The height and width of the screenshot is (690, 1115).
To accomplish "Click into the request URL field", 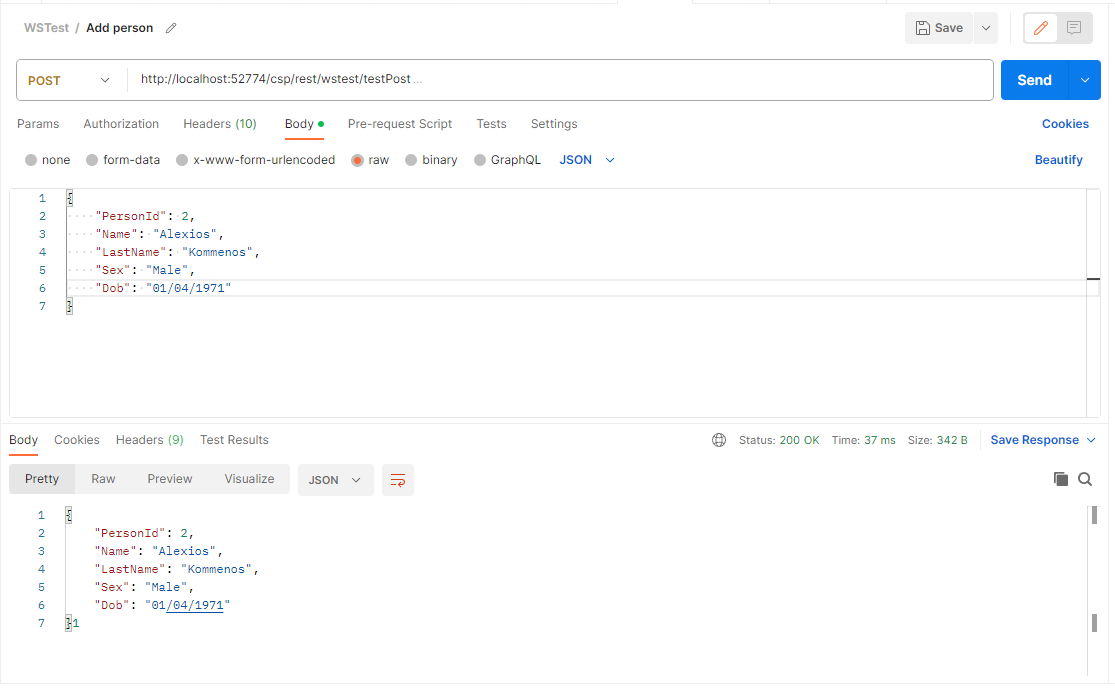I will [560, 80].
